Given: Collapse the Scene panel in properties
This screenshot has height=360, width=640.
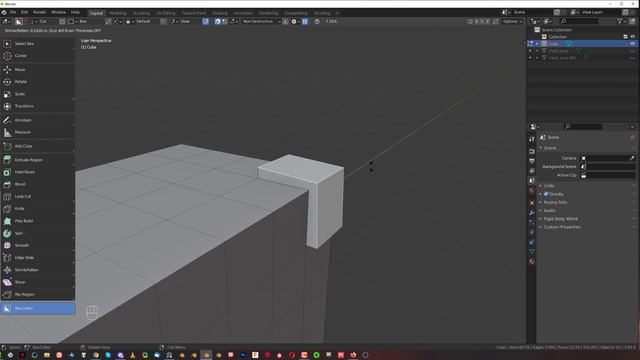Looking at the screenshot, I should coord(549,148).
